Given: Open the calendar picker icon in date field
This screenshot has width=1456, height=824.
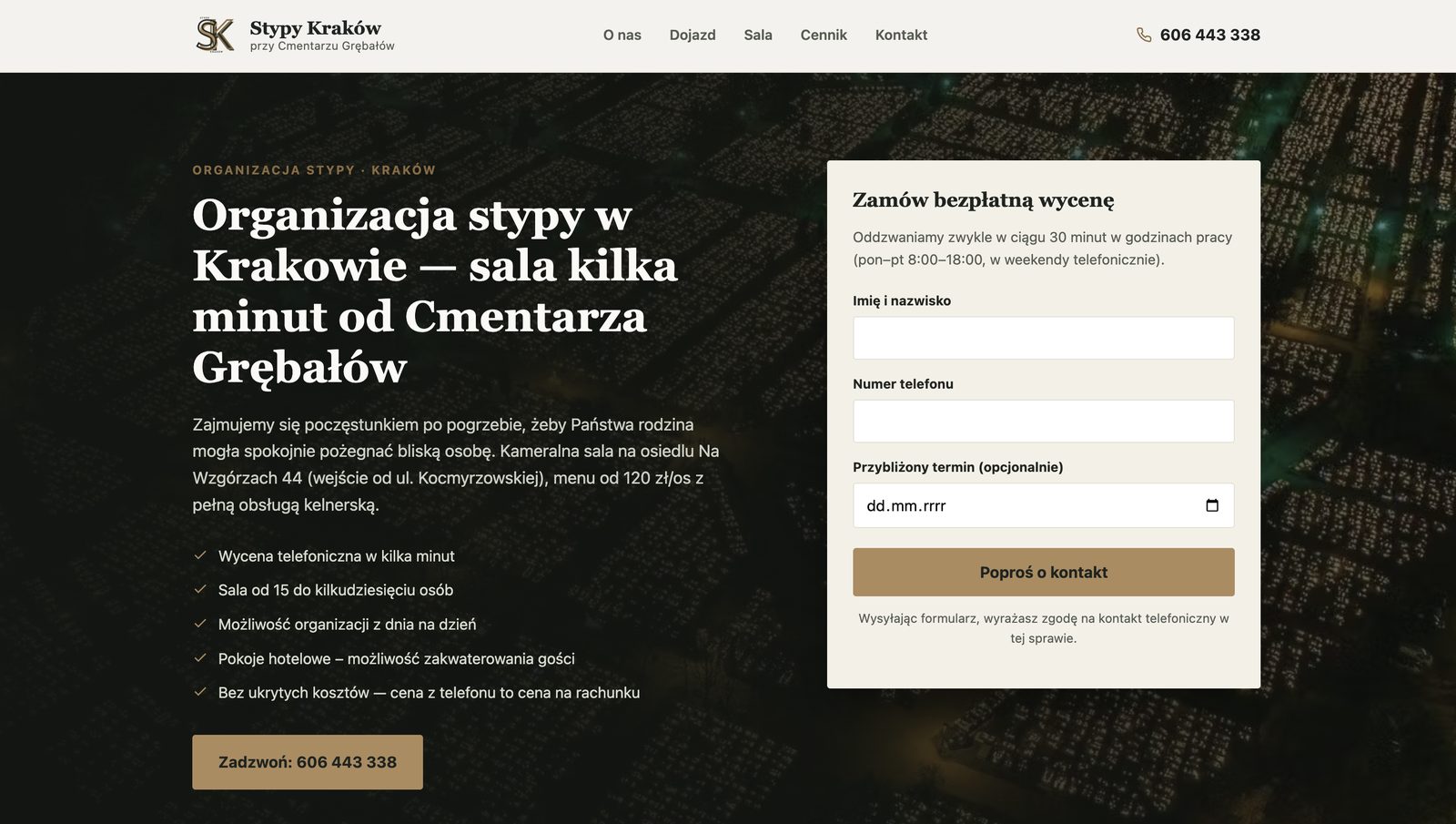Looking at the screenshot, I should click(x=1212, y=505).
